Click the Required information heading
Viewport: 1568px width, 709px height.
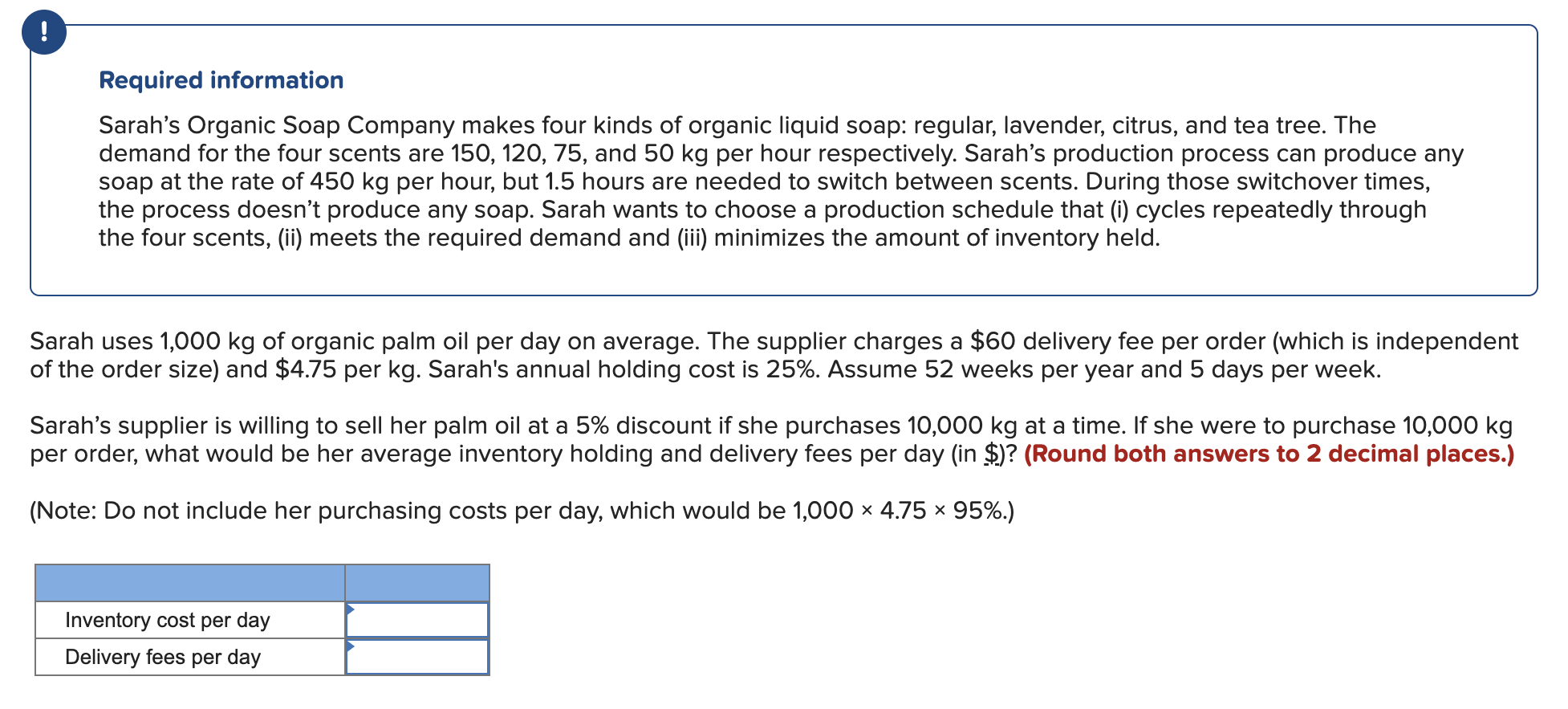click(x=221, y=79)
